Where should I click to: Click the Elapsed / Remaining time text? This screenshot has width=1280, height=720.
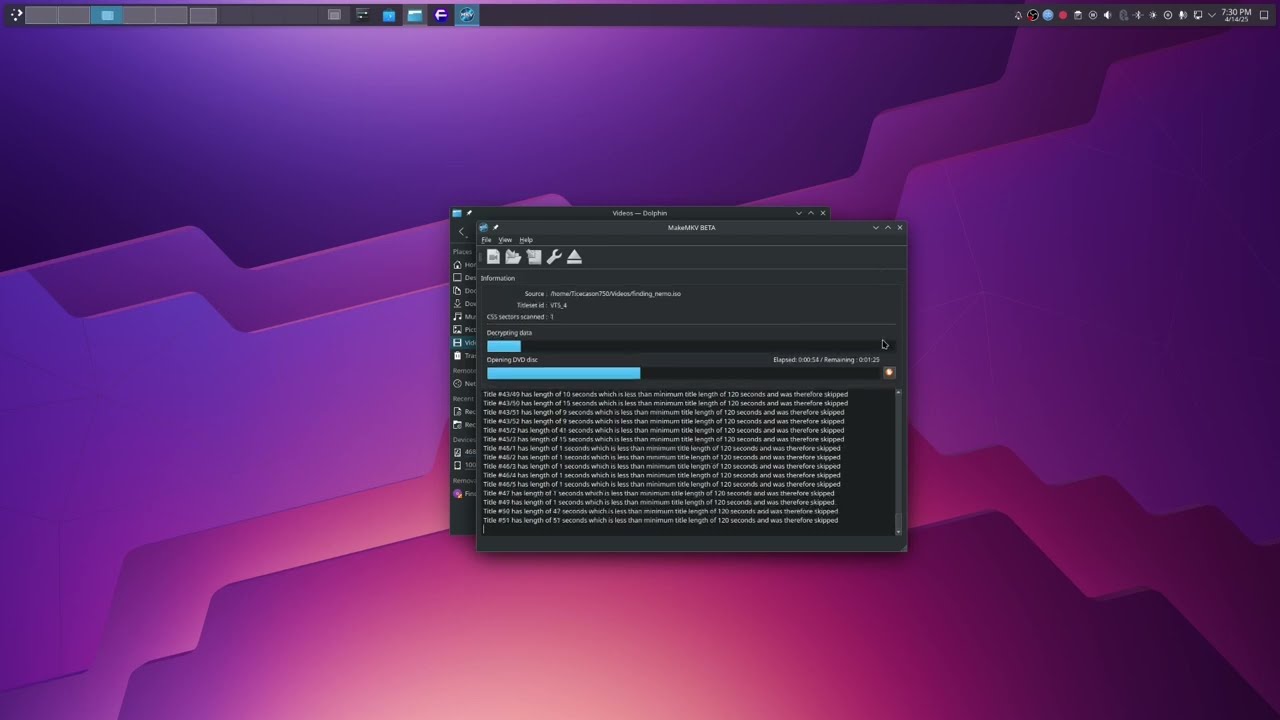click(826, 360)
